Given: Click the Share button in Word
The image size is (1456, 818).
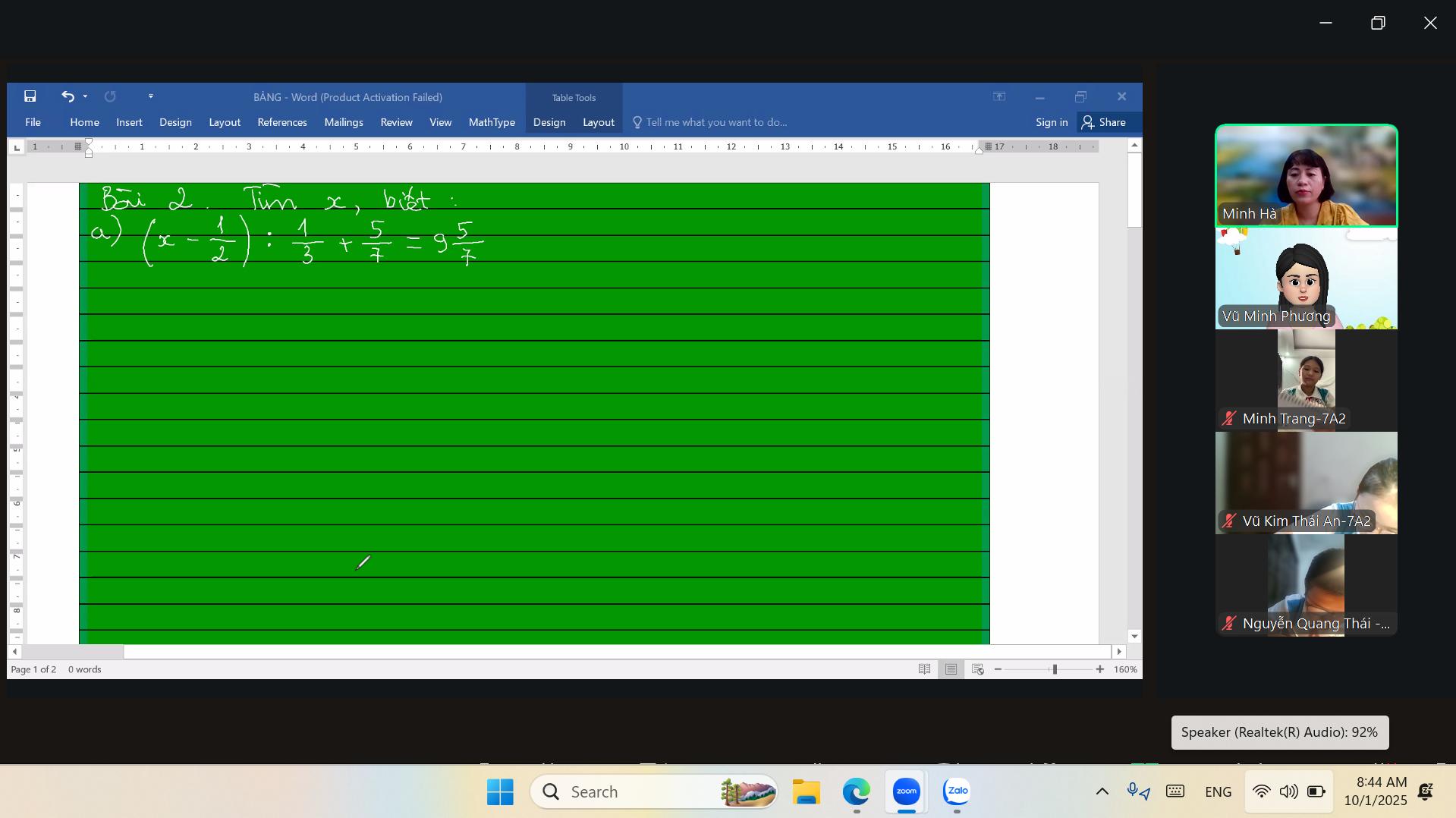Looking at the screenshot, I should point(1104,122).
